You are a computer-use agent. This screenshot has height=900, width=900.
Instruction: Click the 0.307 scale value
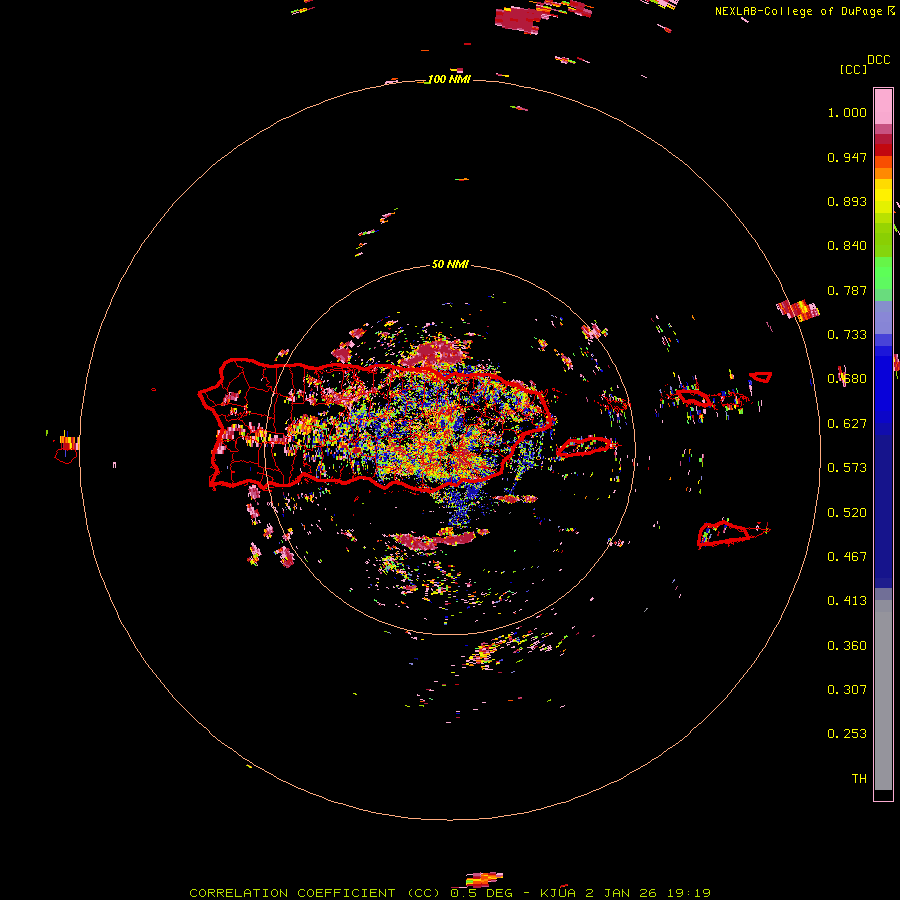tap(847, 690)
